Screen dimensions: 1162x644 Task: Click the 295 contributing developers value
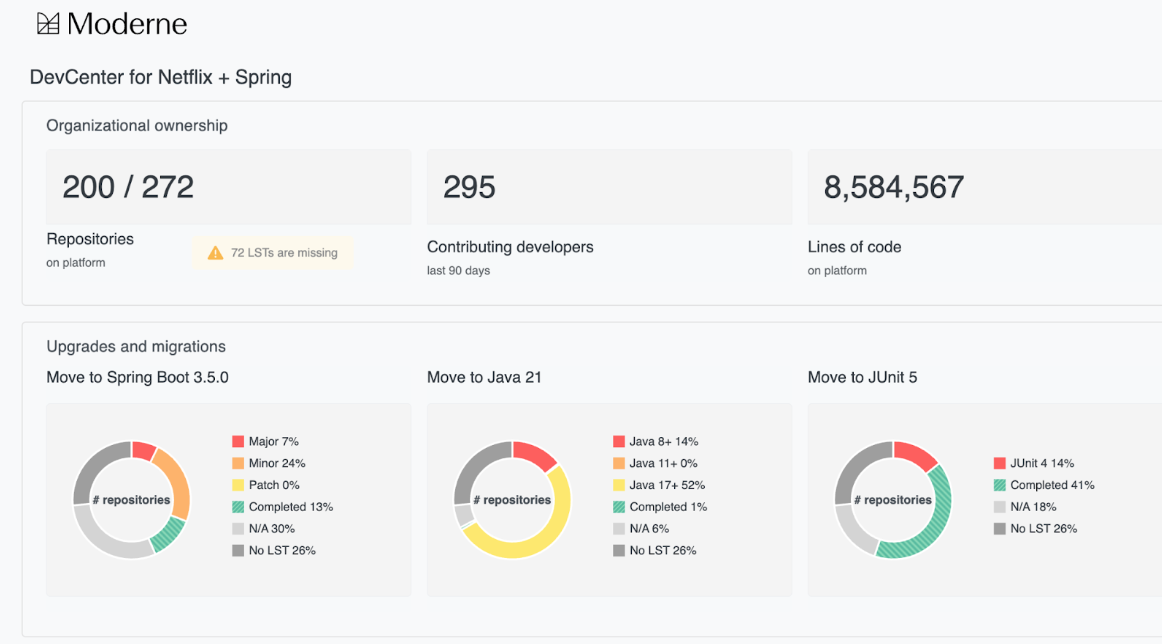pyautogui.click(x=469, y=187)
